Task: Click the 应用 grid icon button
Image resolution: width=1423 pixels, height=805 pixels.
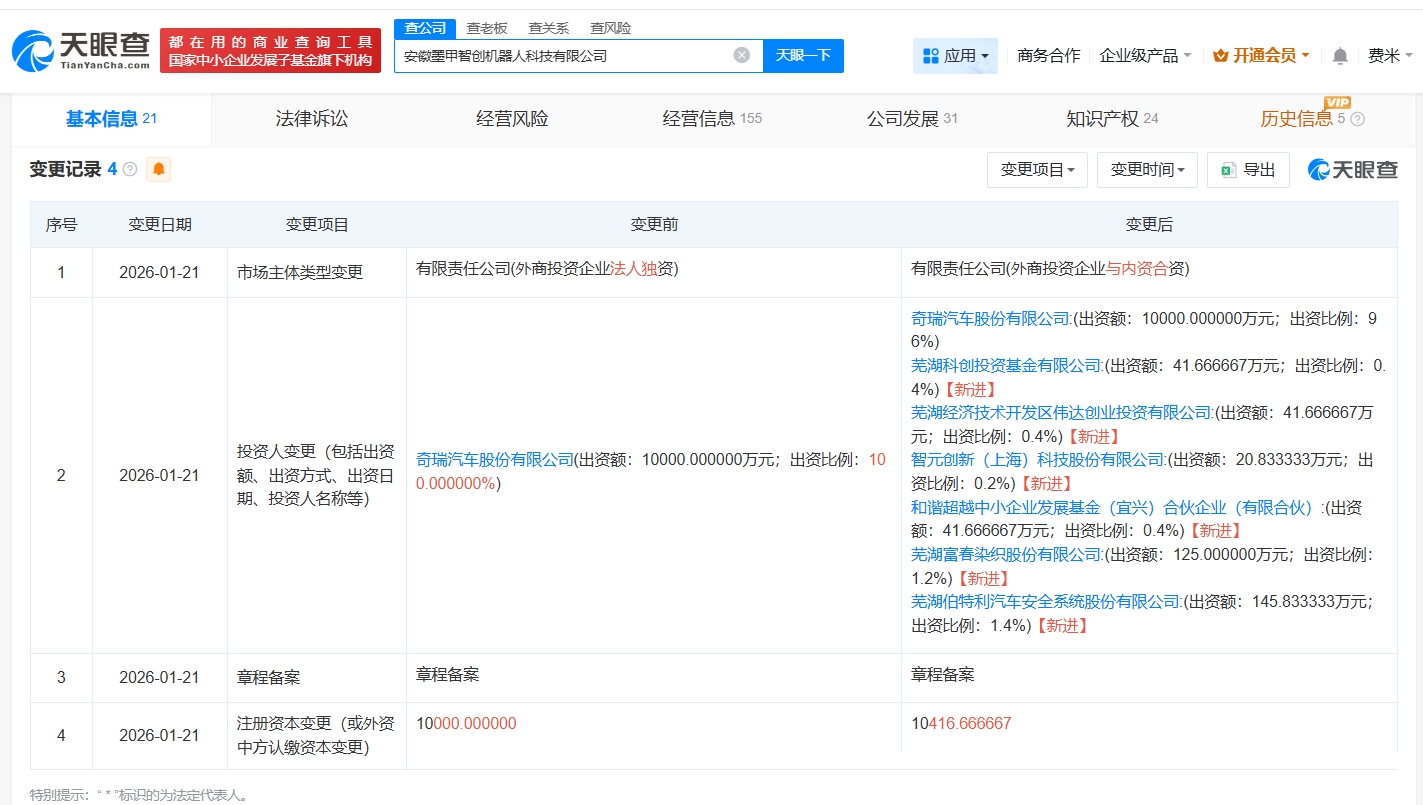Action: 955,56
